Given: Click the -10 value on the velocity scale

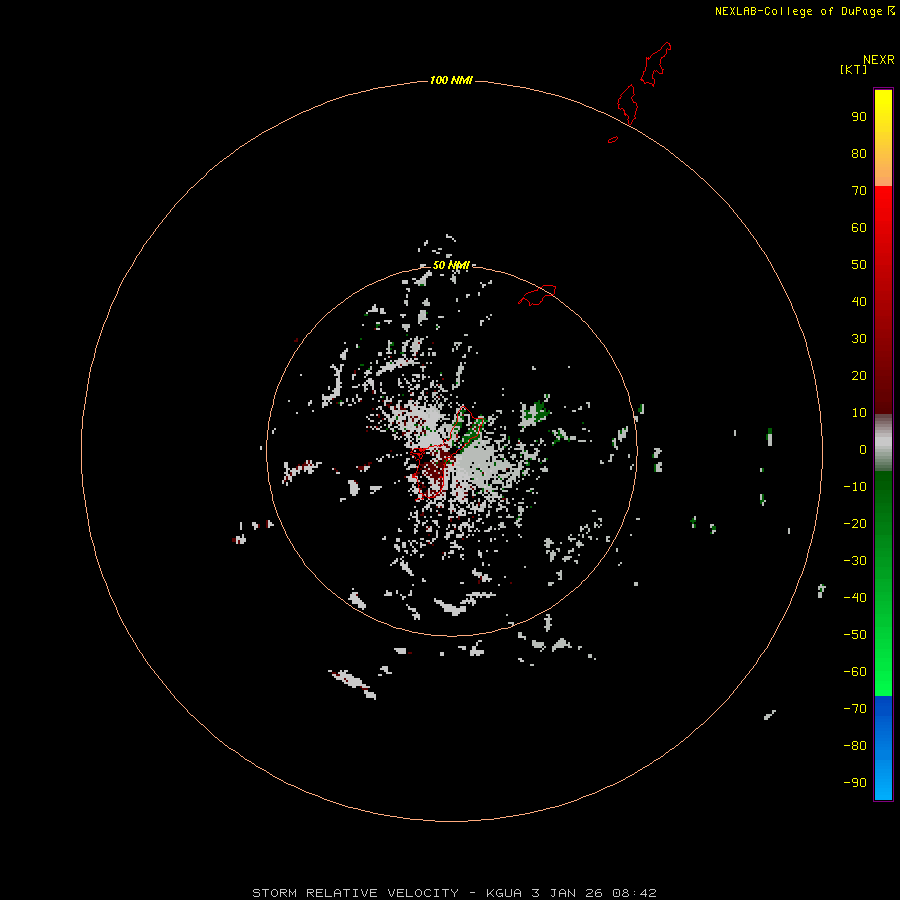Looking at the screenshot, I should click(x=855, y=487).
